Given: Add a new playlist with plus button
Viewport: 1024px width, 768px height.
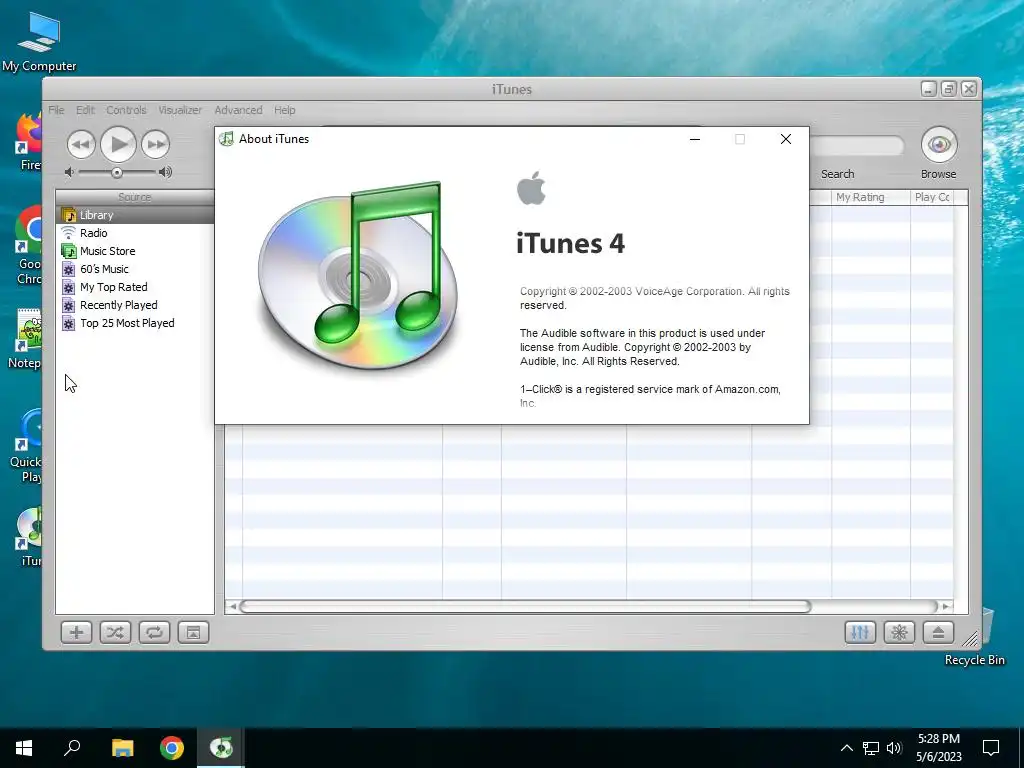Looking at the screenshot, I should click(x=76, y=632).
